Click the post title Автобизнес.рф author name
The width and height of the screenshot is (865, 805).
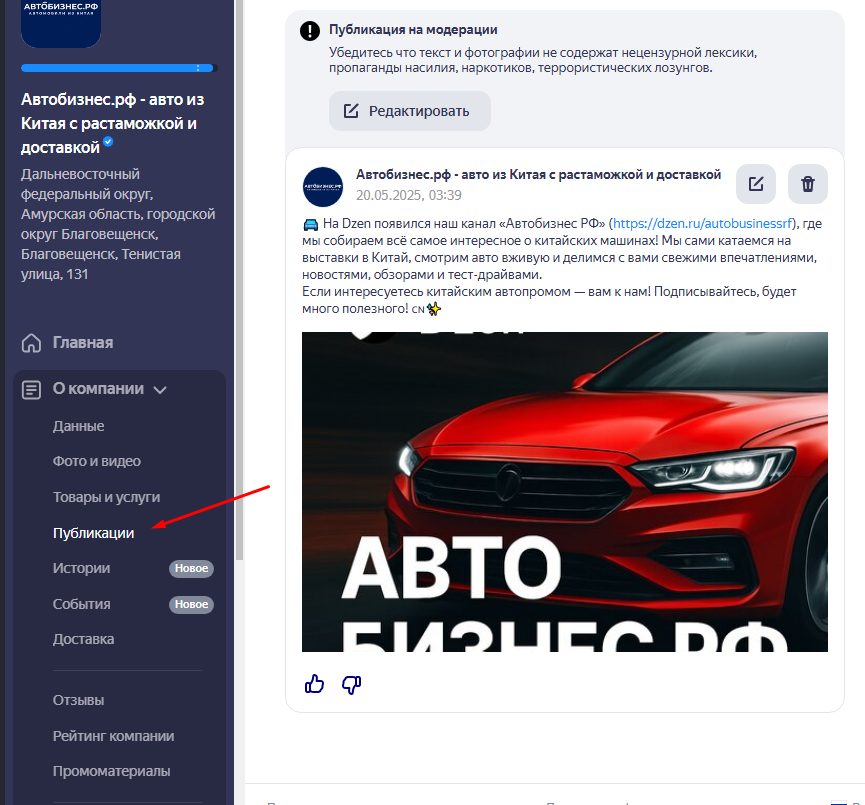click(x=538, y=174)
